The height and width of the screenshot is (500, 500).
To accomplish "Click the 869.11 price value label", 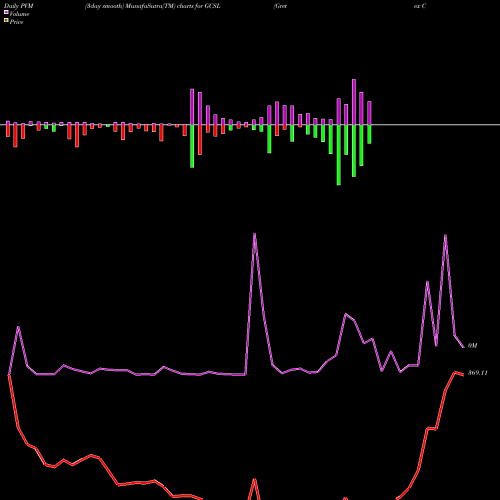I will point(478,373).
